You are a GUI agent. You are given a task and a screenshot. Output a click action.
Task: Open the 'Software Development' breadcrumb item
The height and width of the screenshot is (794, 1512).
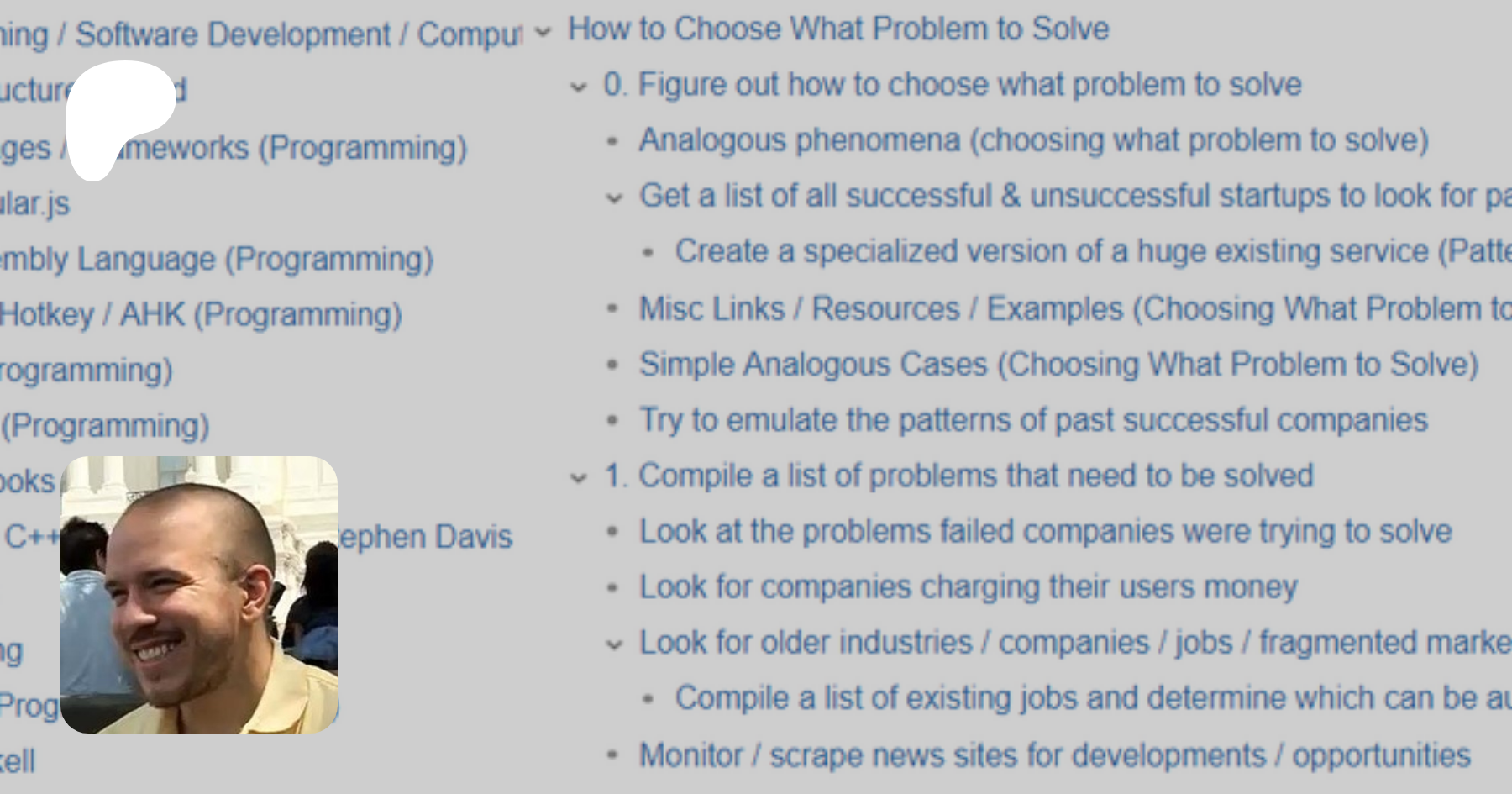233,34
